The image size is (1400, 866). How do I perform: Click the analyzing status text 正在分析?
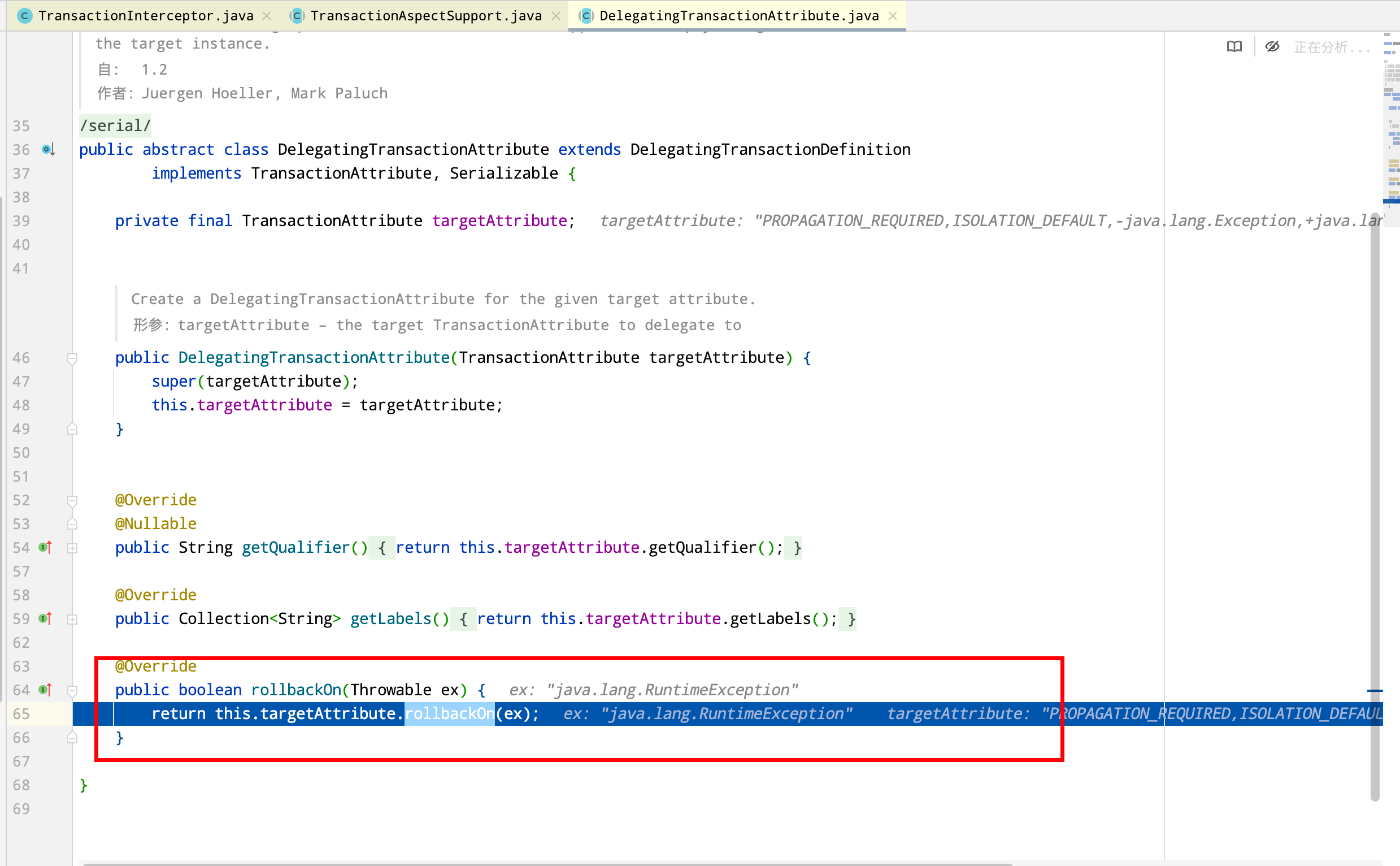click(x=1332, y=47)
